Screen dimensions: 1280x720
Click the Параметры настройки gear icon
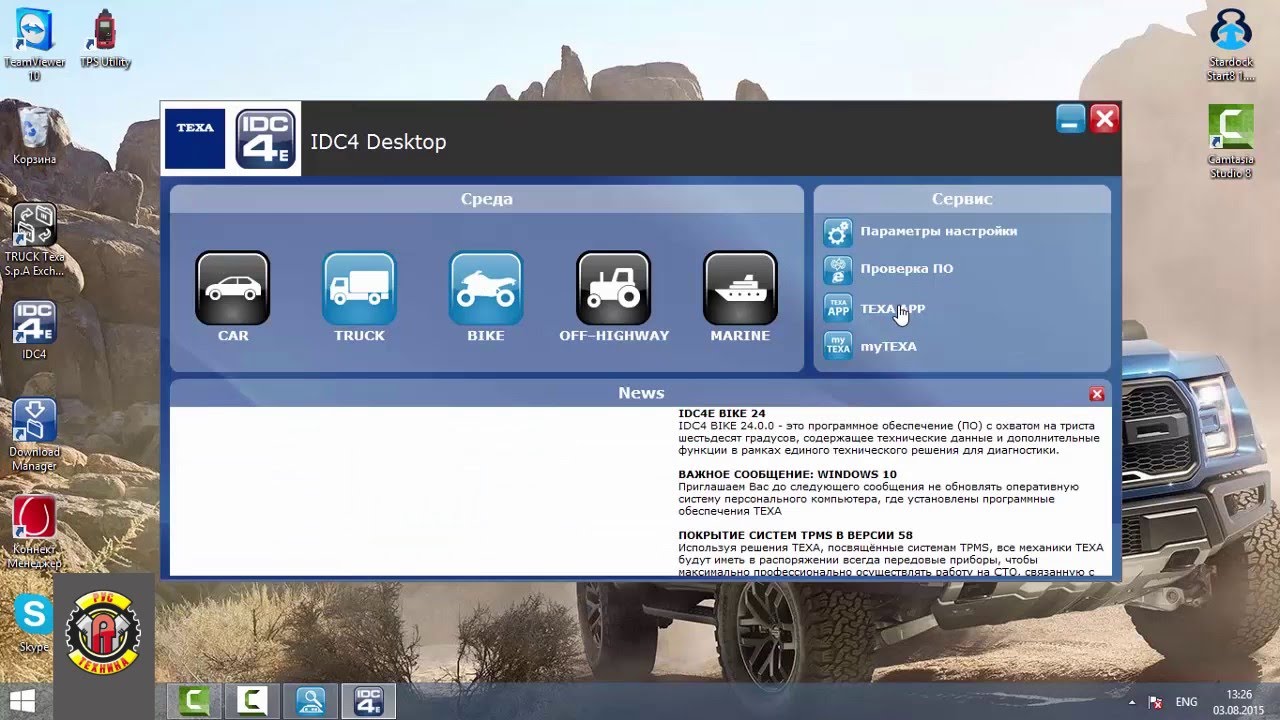click(x=838, y=232)
